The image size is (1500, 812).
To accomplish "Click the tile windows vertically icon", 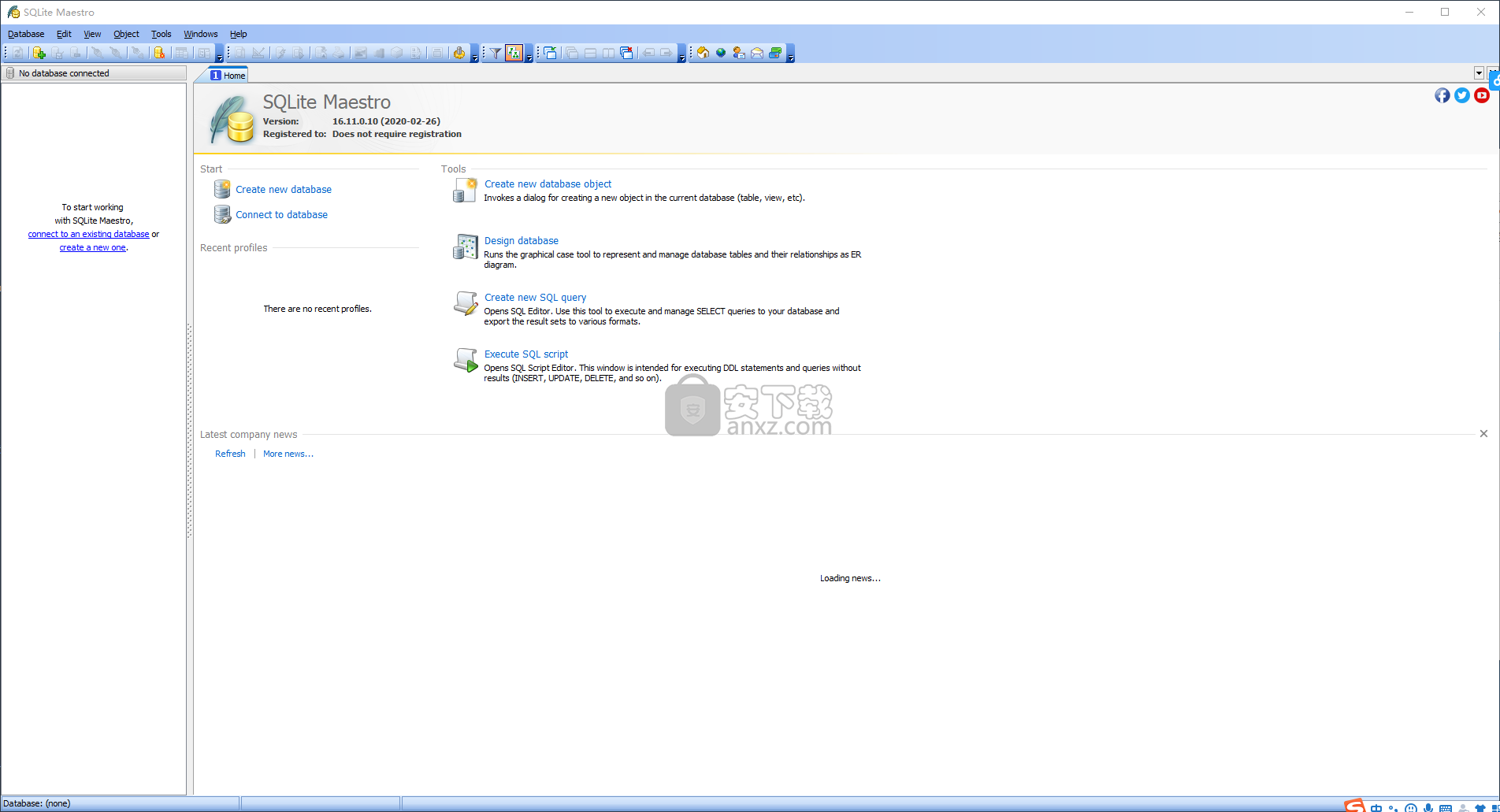I will (x=608, y=53).
